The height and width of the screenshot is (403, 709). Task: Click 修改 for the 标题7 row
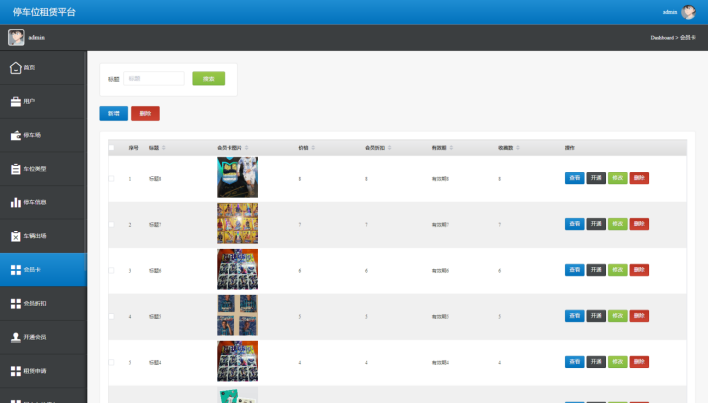[x=618, y=224]
